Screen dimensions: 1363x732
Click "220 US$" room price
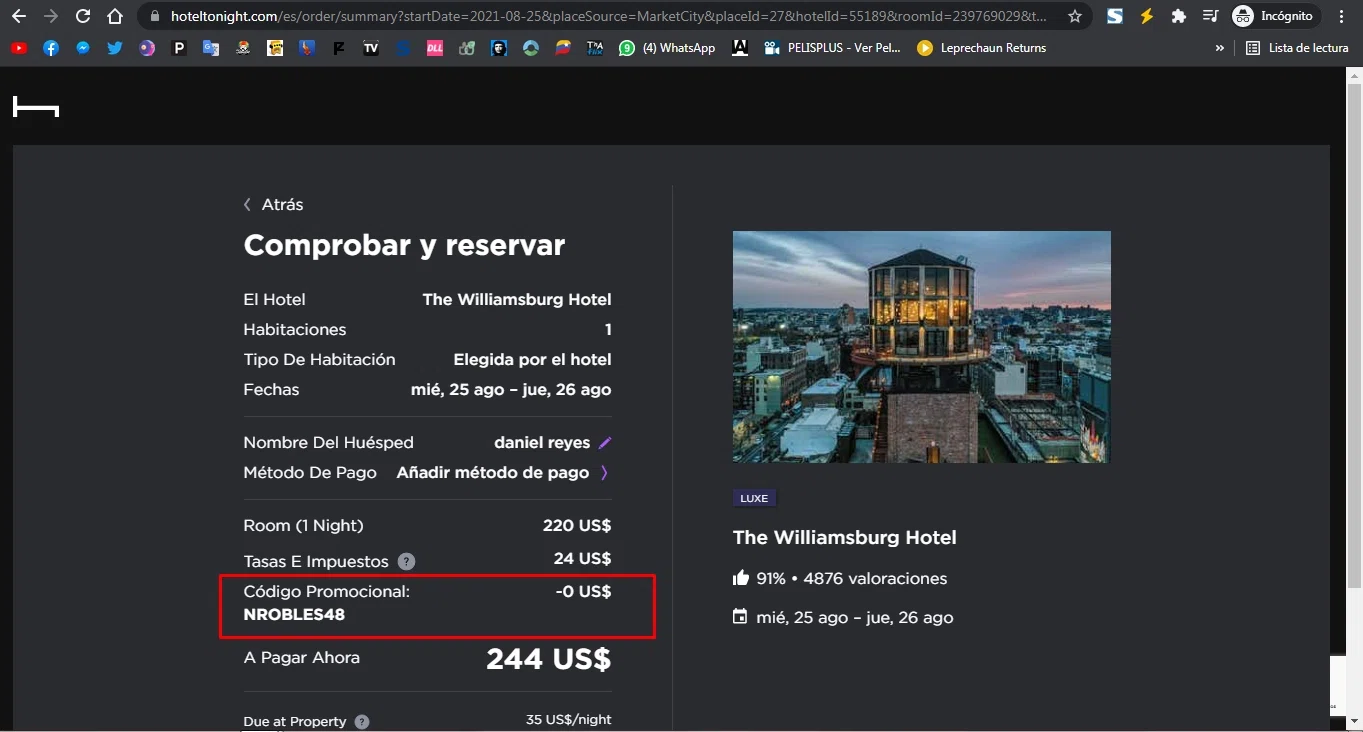576,525
